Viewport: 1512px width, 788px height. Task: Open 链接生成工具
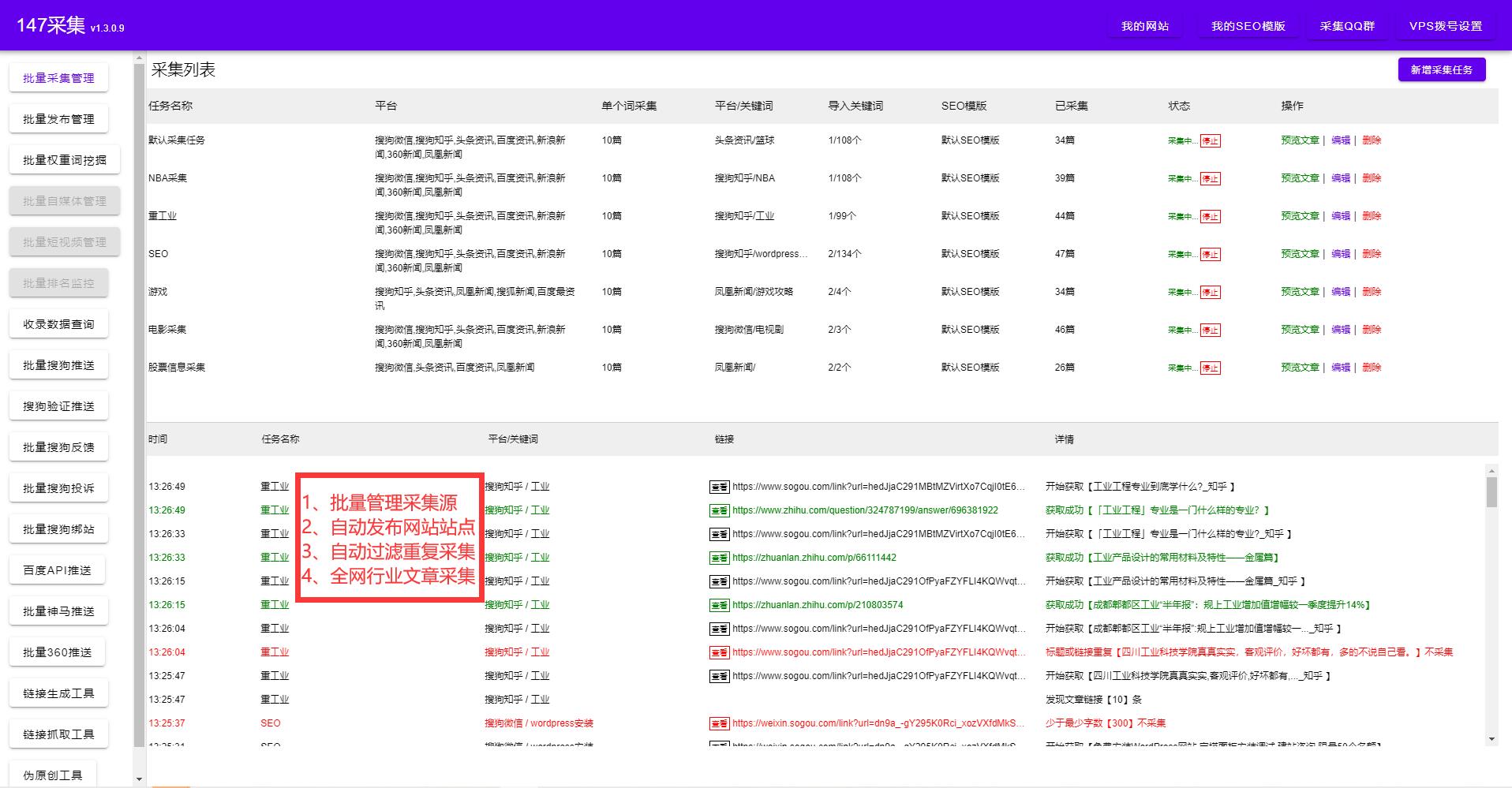[57, 693]
